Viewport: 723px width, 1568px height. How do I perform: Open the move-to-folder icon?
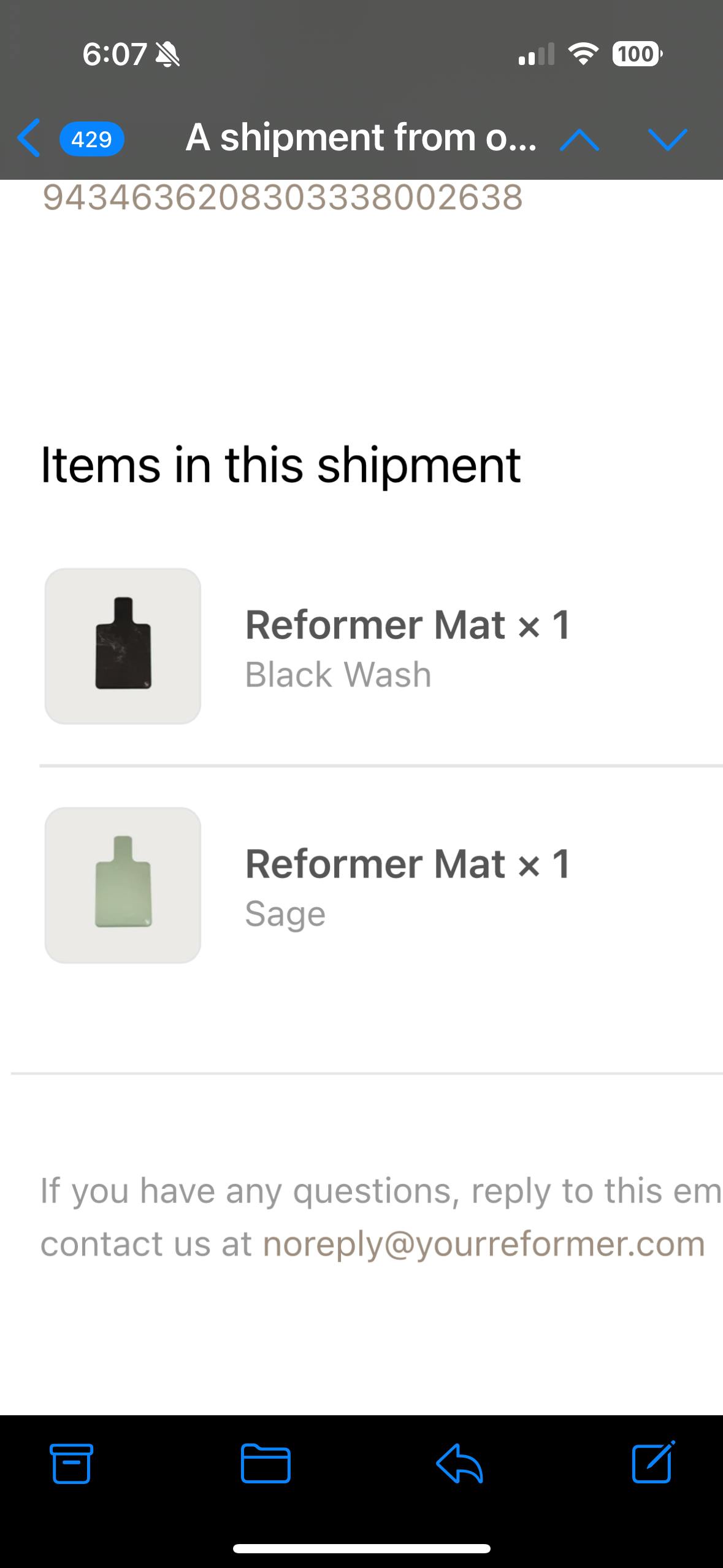tap(266, 1464)
